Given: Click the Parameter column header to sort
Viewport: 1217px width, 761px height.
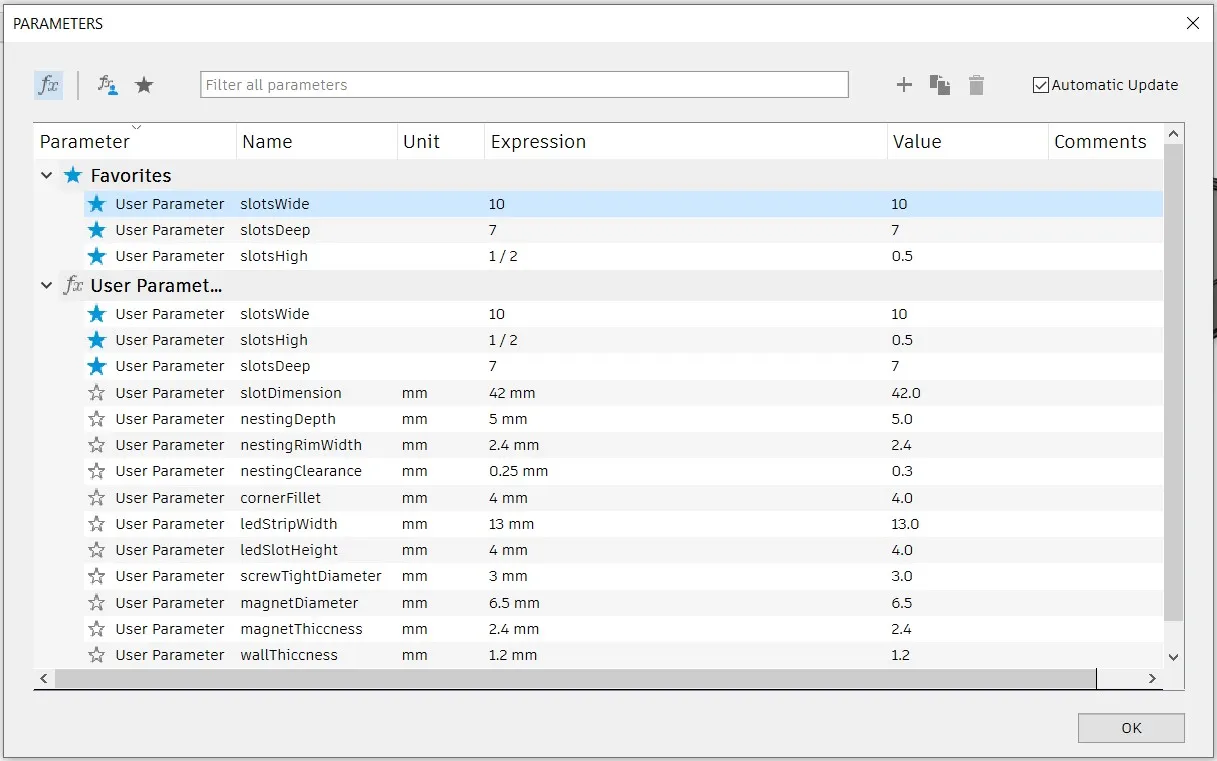Looking at the screenshot, I should pyautogui.click(x=85, y=142).
